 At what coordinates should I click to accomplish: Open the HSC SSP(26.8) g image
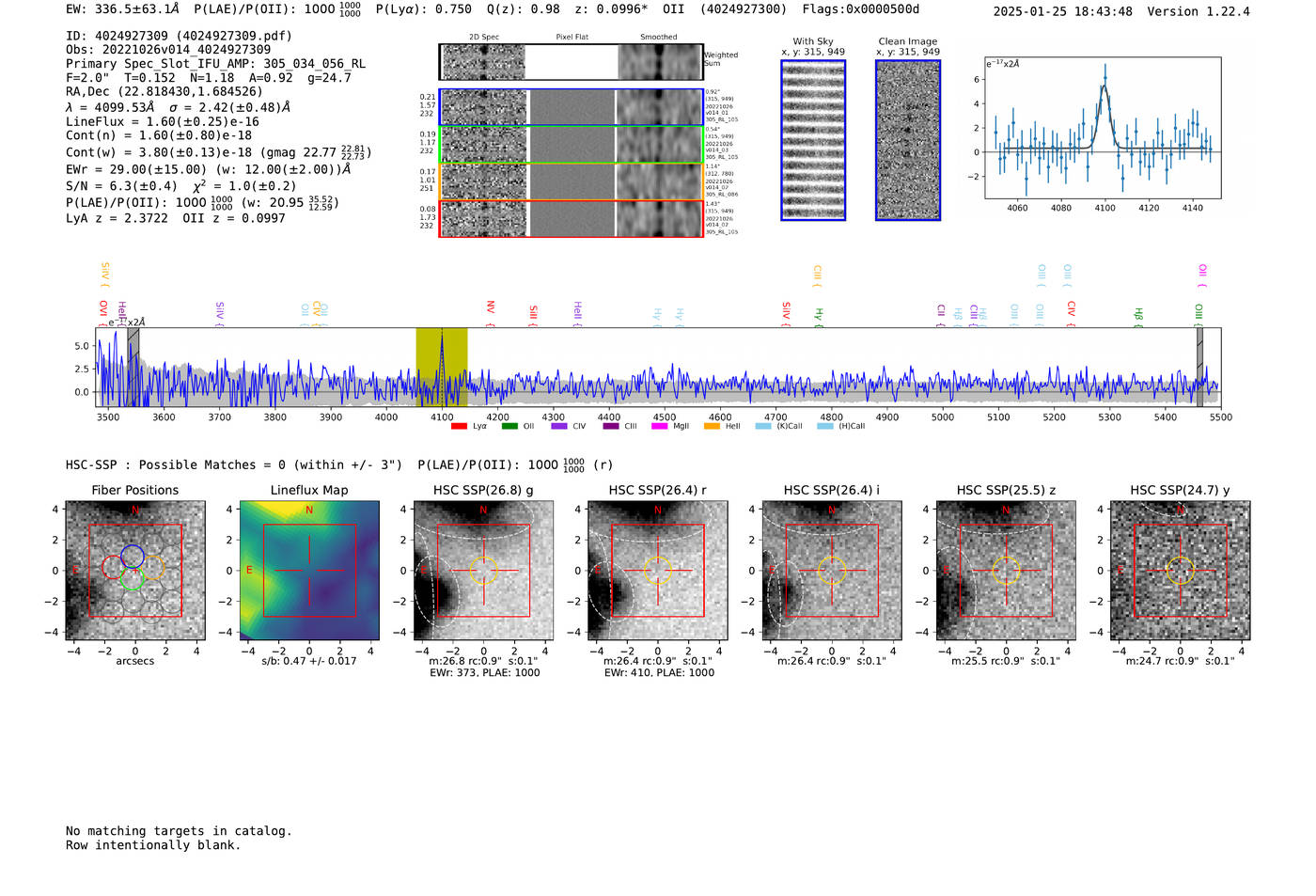(x=483, y=571)
